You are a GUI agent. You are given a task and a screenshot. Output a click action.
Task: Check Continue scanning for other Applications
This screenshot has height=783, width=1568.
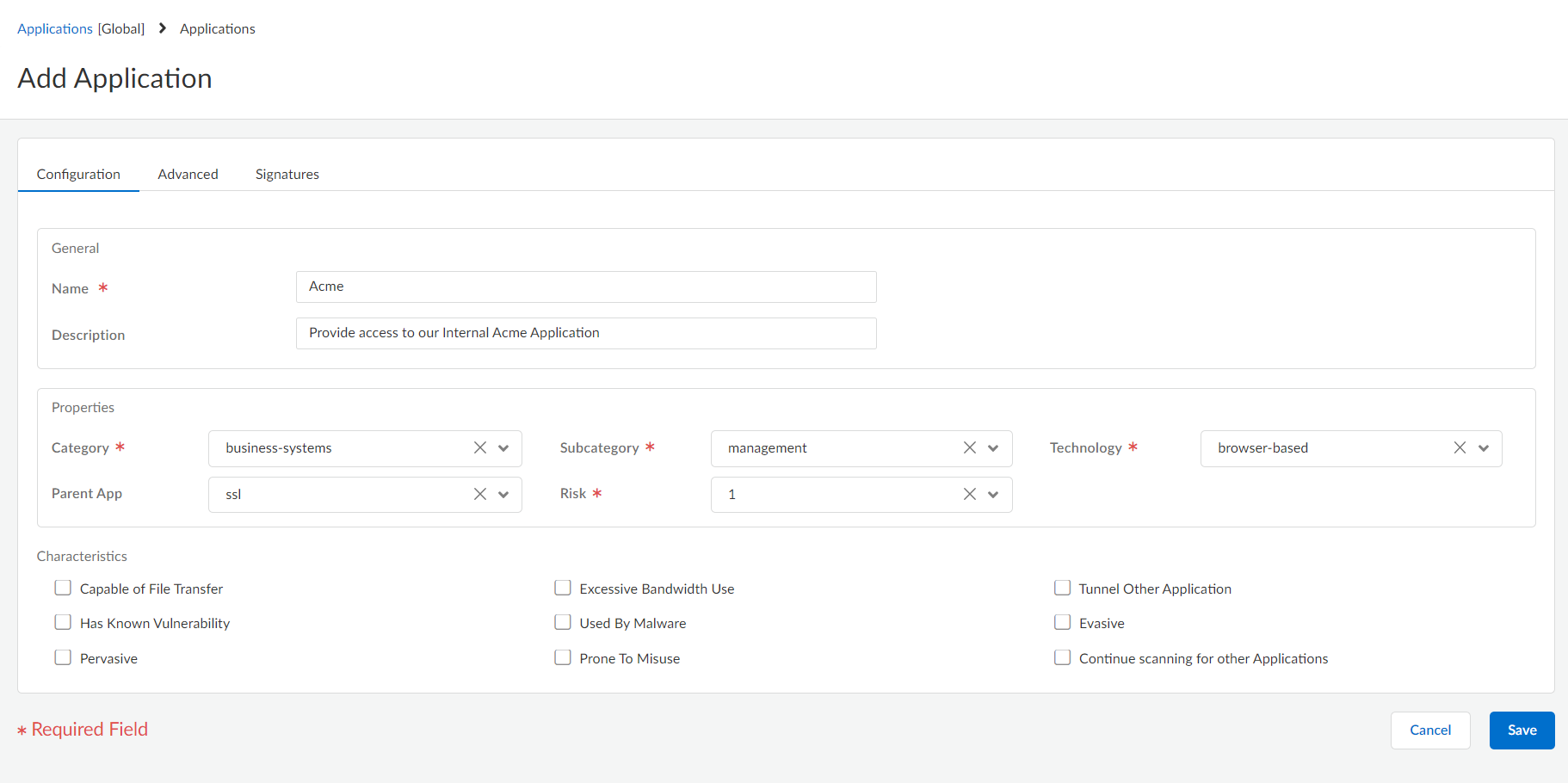(1063, 657)
